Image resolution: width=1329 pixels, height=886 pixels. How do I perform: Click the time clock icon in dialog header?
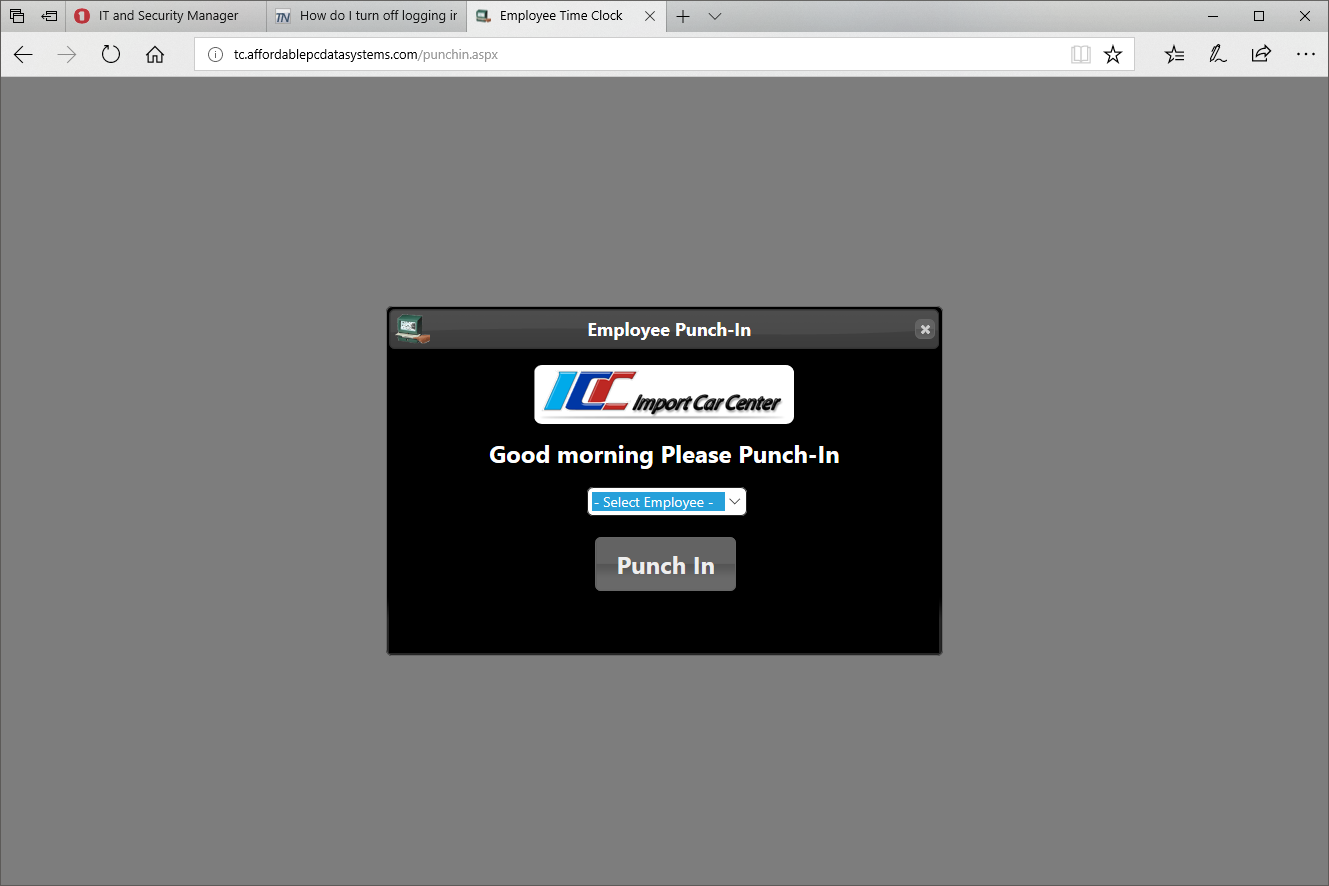412,329
